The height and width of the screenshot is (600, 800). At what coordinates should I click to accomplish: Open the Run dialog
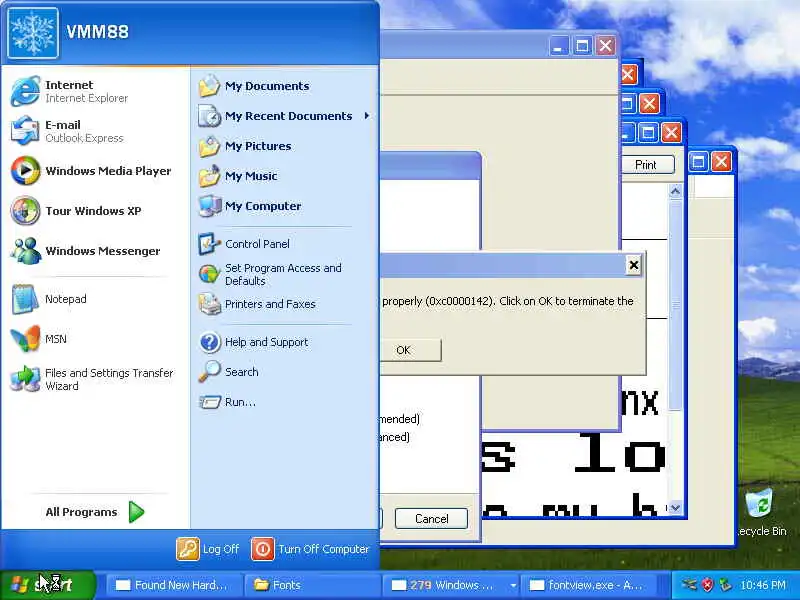click(283, 402)
